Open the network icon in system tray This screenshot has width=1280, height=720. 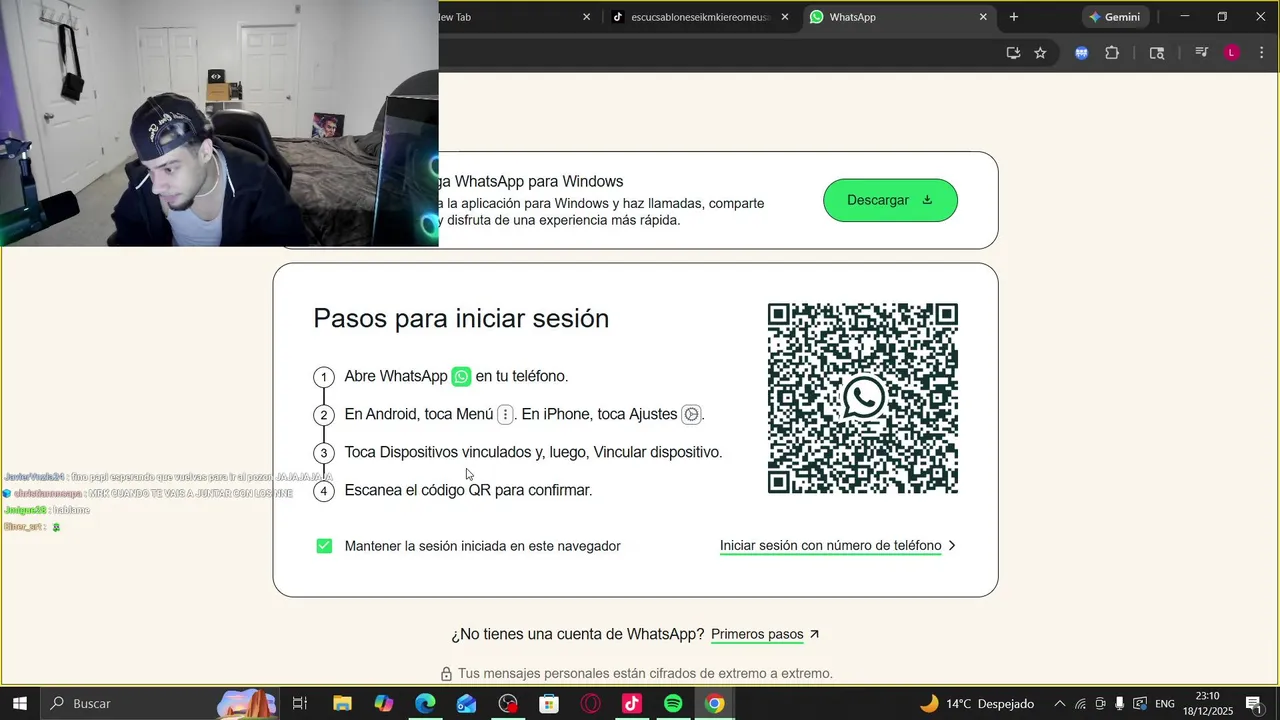pos(1081,704)
